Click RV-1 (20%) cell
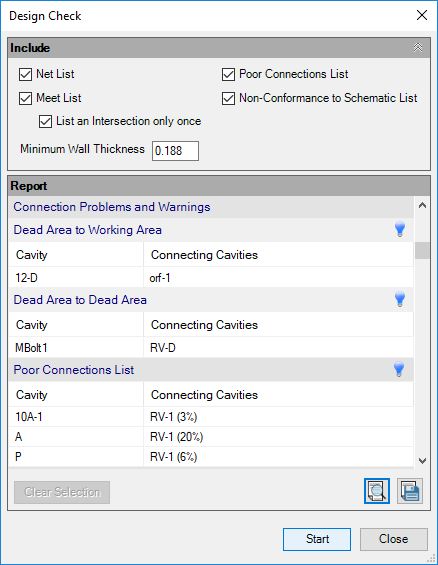This screenshot has height=565, width=438. pyautogui.click(x=278, y=437)
